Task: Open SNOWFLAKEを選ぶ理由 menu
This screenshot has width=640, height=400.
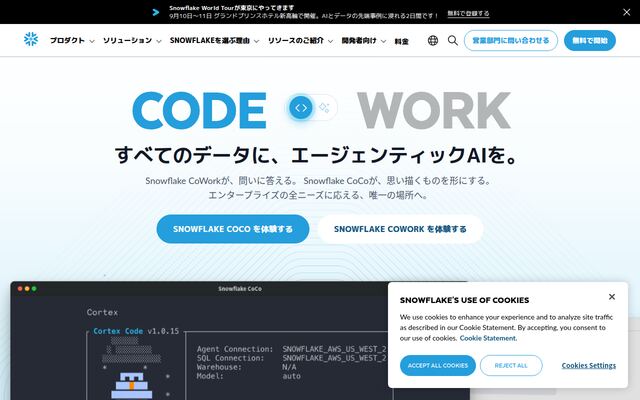Action: point(209,40)
